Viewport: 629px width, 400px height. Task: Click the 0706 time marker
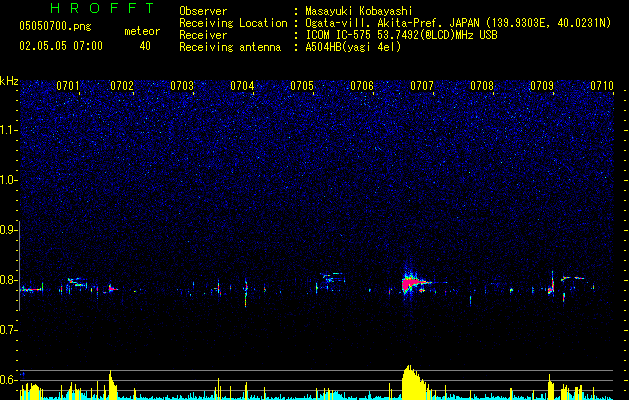pos(362,86)
